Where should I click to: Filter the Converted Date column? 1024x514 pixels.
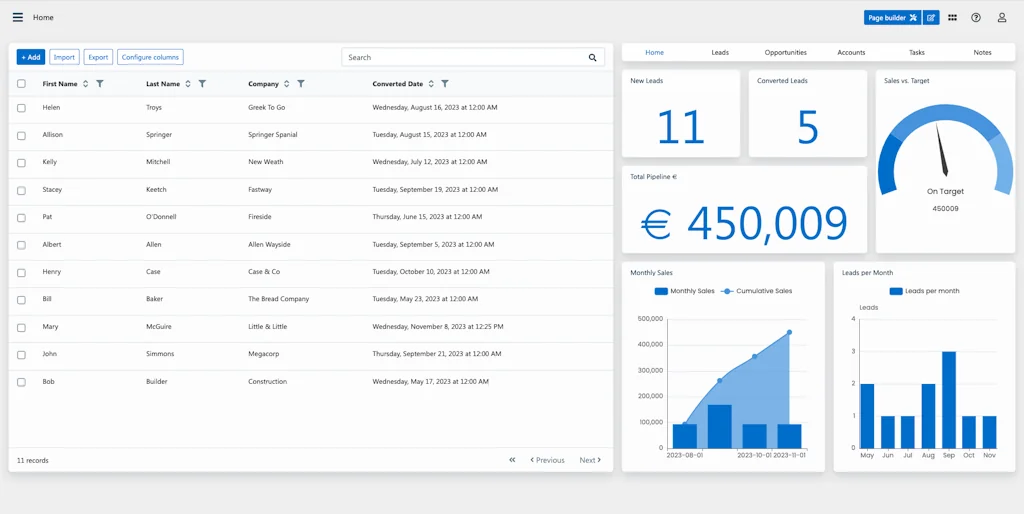point(445,84)
